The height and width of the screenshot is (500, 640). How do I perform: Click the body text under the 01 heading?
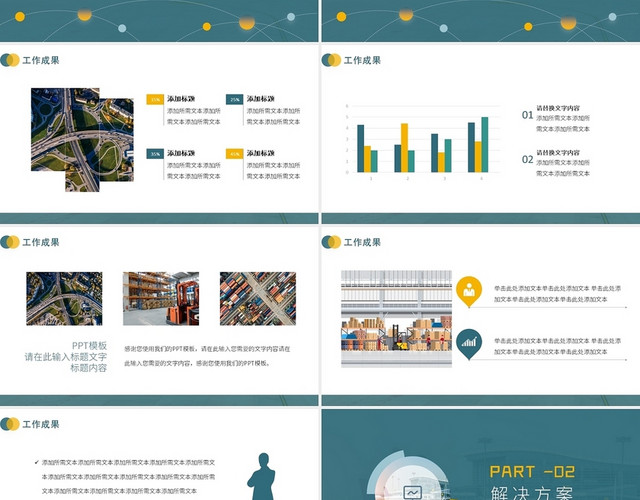(563, 124)
